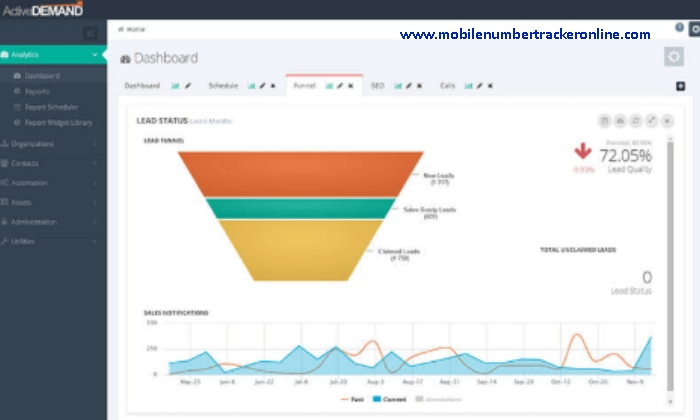Click the sidebar collapse button

point(90,32)
